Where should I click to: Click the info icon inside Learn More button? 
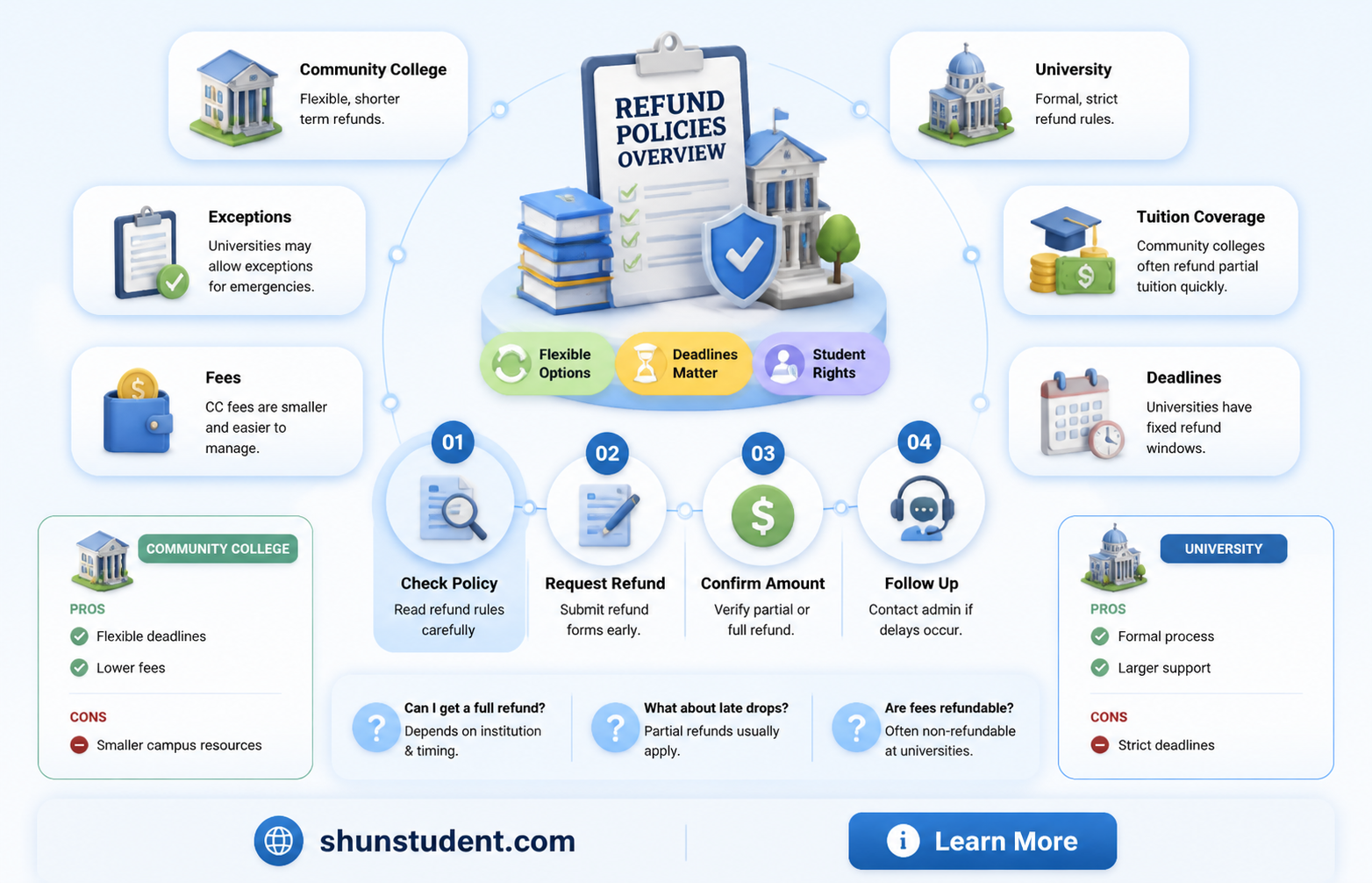[x=903, y=841]
